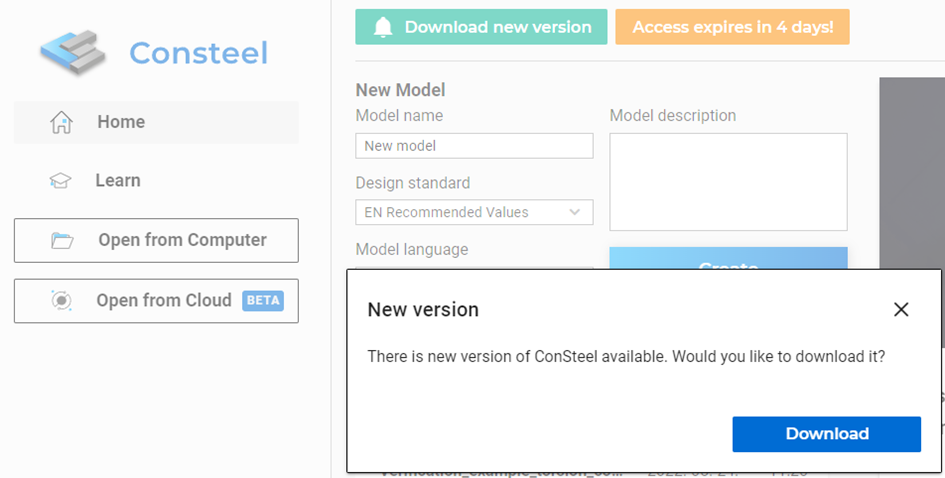Click Open from Computer button
Screen dimensions: 945x478
click(x=156, y=241)
